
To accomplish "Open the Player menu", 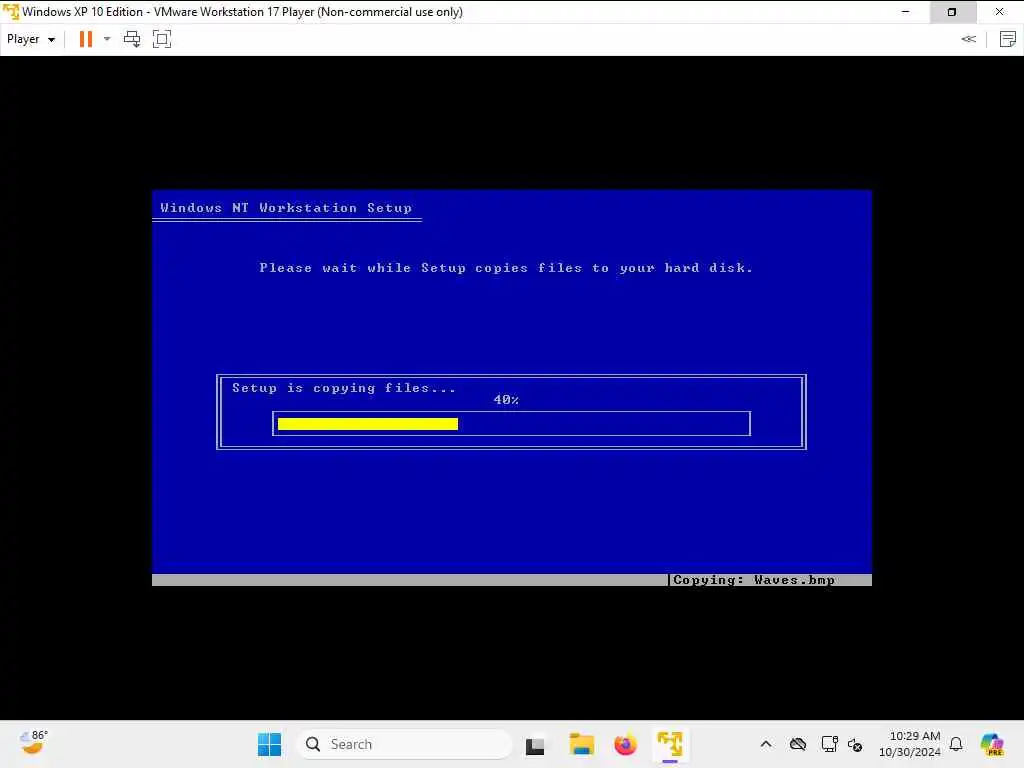I will [x=31, y=39].
